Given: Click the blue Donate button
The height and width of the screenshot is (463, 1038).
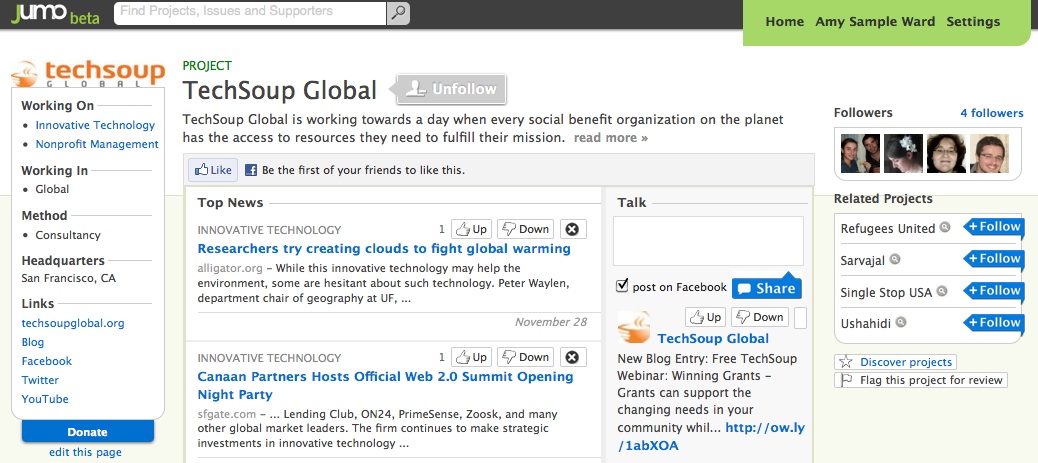Looking at the screenshot, I should click(x=87, y=432).
